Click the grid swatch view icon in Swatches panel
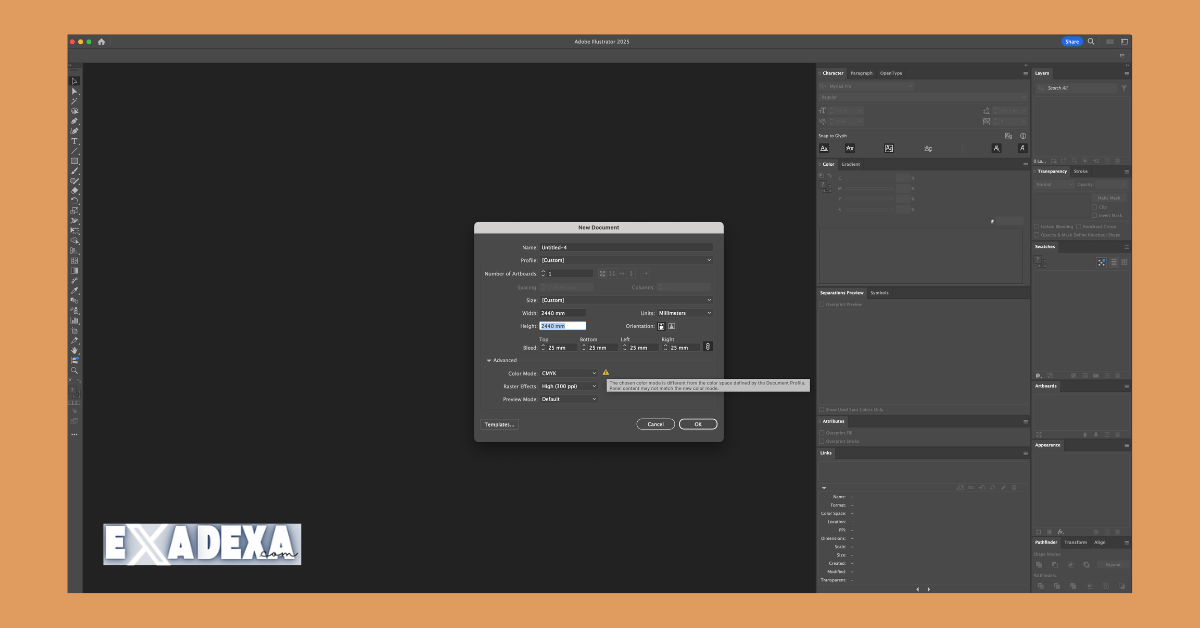Screen dimensions: 1200x628 (1125, 261)
